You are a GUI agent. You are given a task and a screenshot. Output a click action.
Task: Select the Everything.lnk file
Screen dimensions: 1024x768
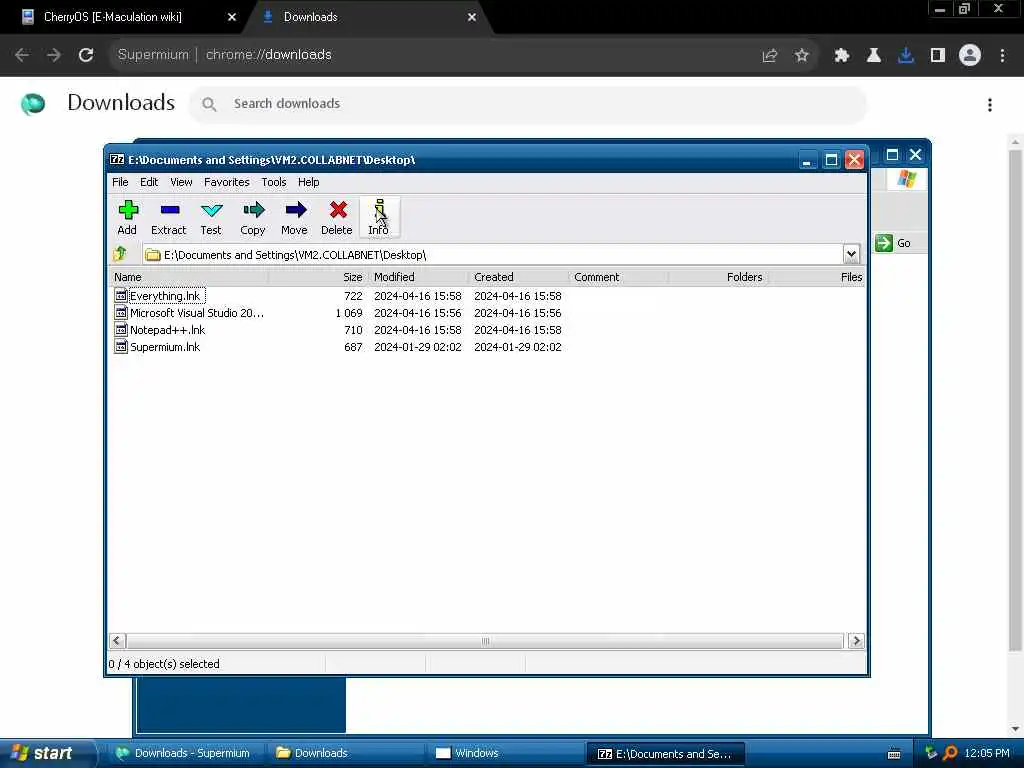tap(165, 296)
